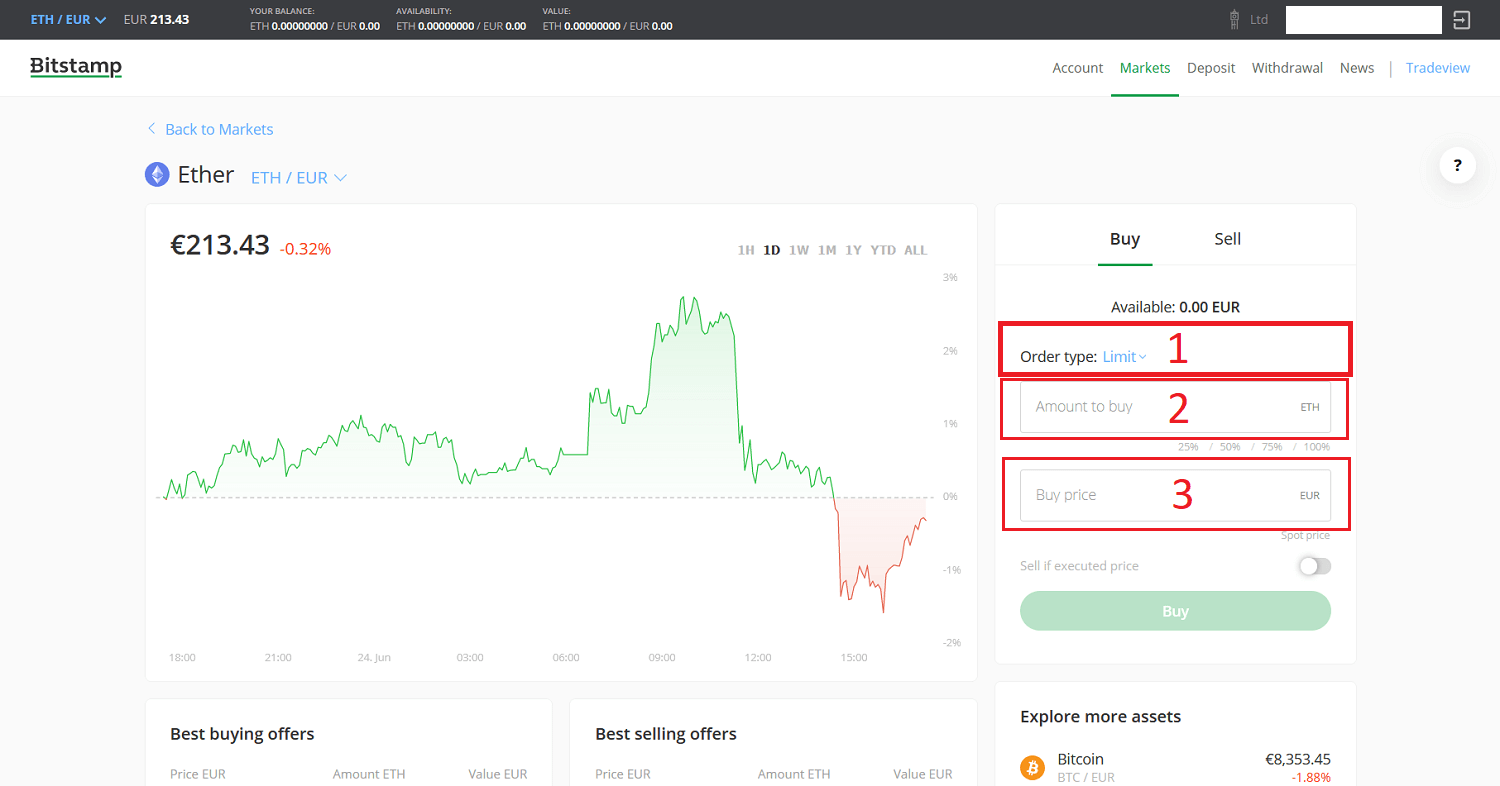The image size is (1500, 786).
Task: Open the Order type Limit dropdown
Action: [1125, 357]
